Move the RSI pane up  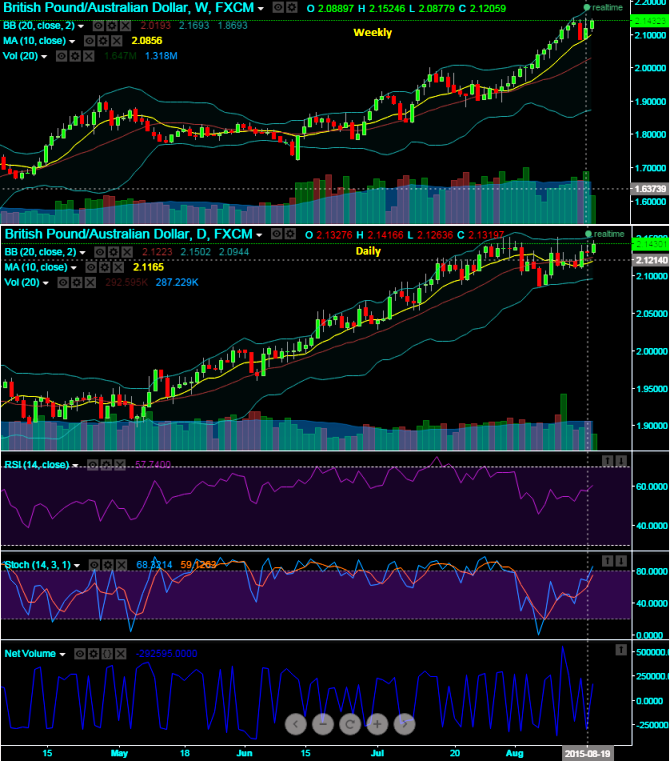tap(607, 461)
